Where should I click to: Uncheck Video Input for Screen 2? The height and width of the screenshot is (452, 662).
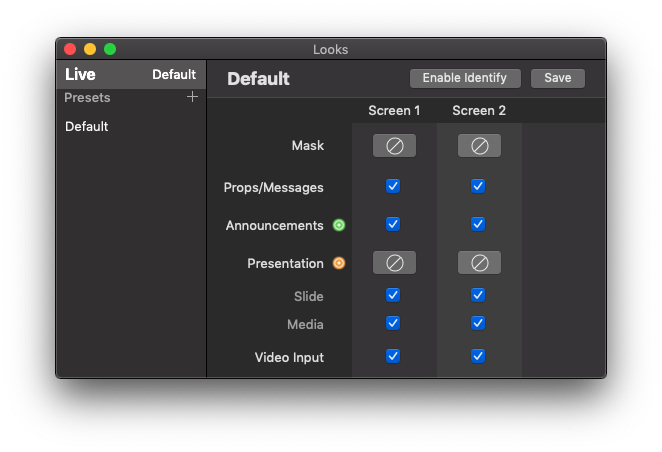478,356
